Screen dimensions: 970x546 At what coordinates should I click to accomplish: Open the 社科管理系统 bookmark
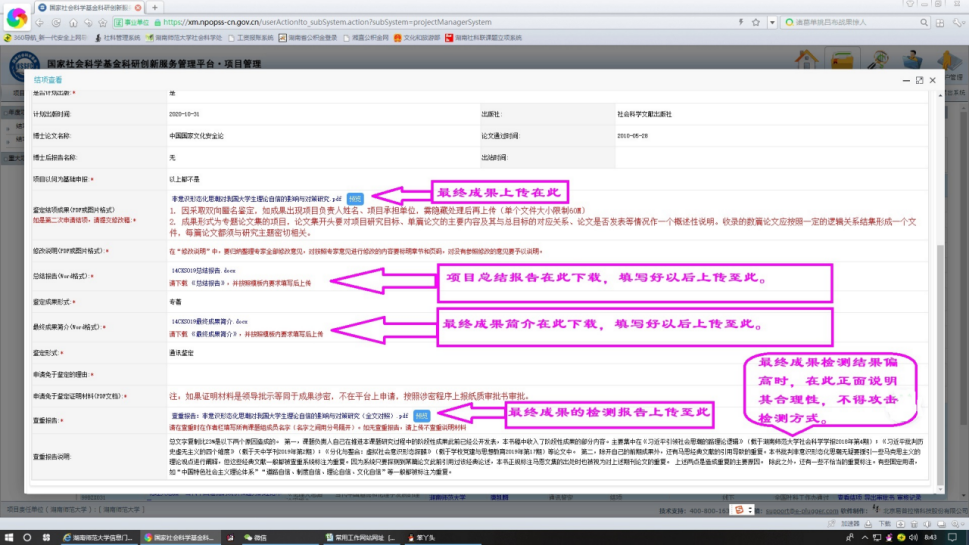(x=117, y=38)
